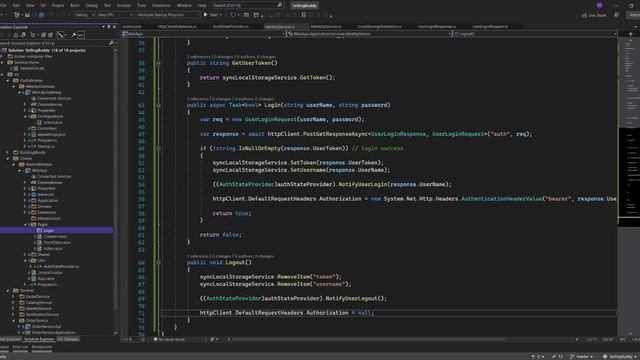Open the Breakpoints tab
Viewport: 640px width, 360px height.
pyautogui.click(x=42, y=347)
